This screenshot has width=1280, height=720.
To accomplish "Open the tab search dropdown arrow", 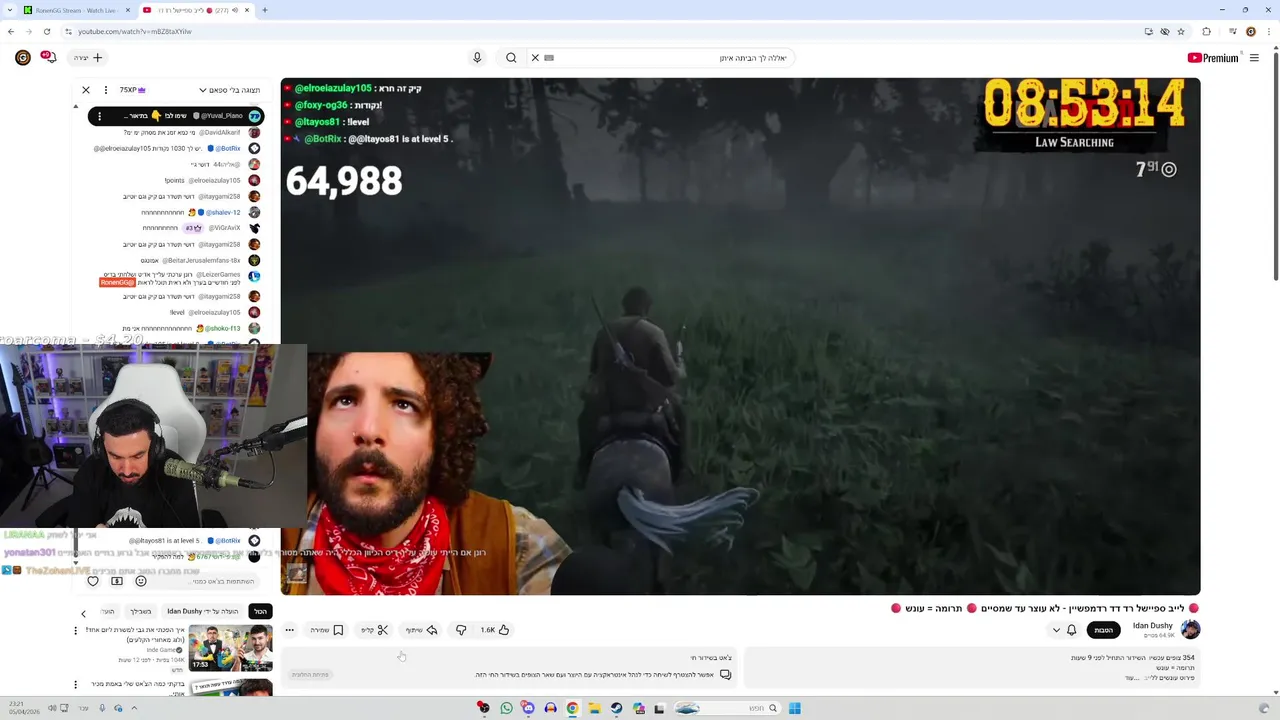I will [x=8, y=10].
